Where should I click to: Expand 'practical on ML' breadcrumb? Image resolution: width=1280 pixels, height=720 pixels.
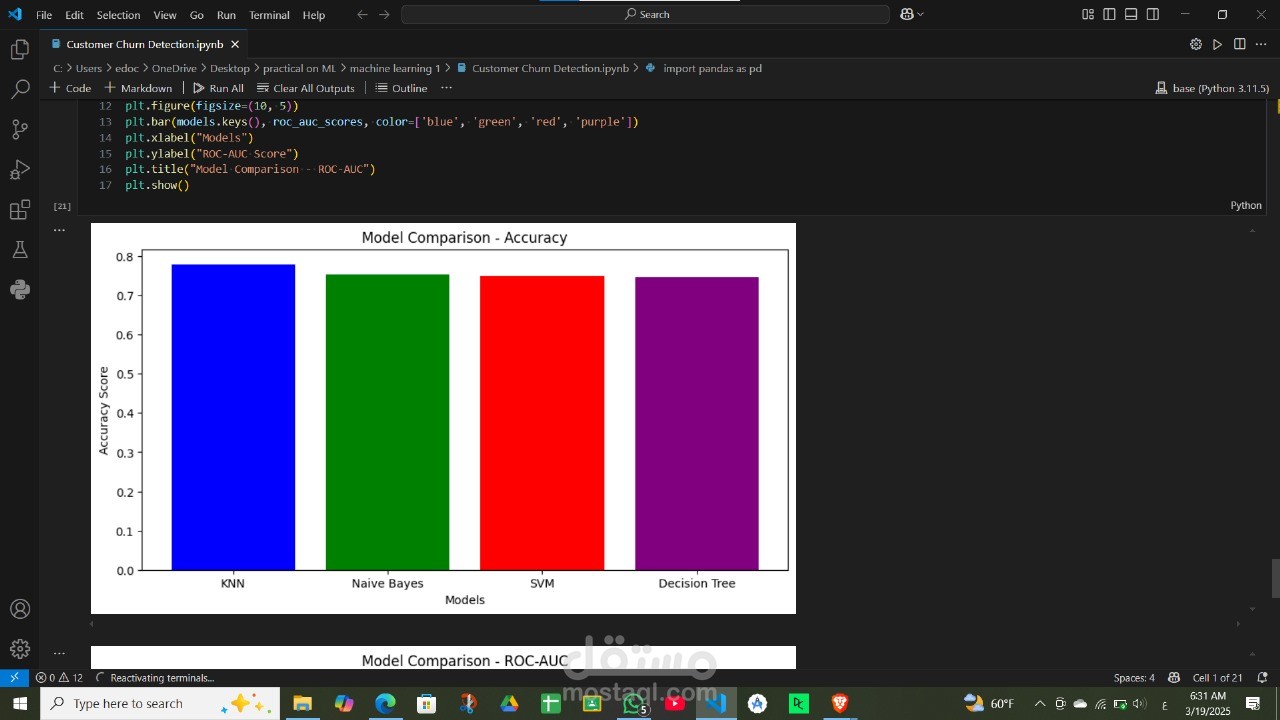pos(299,68)
